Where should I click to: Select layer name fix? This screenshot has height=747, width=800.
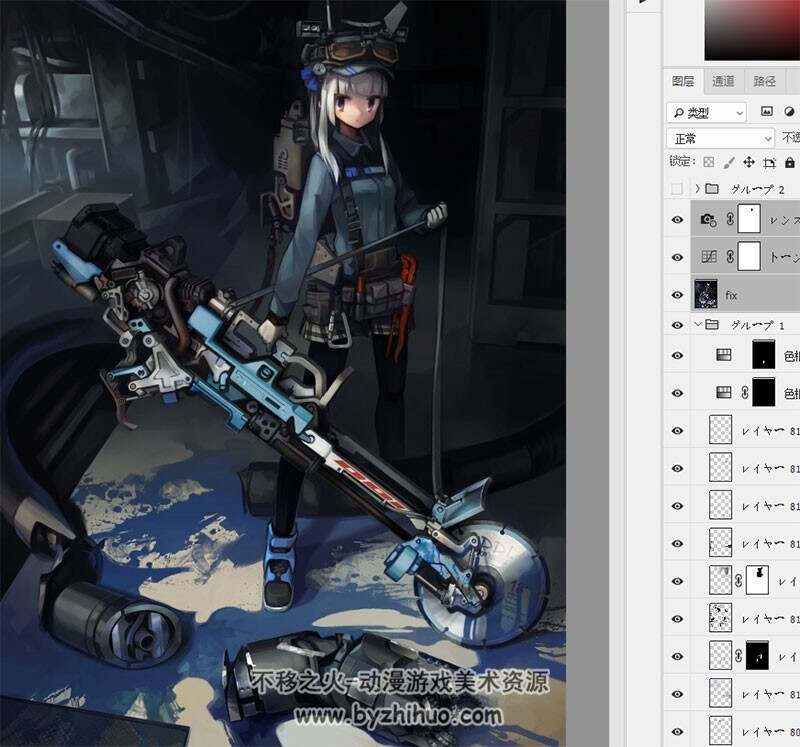coord(731,295)
